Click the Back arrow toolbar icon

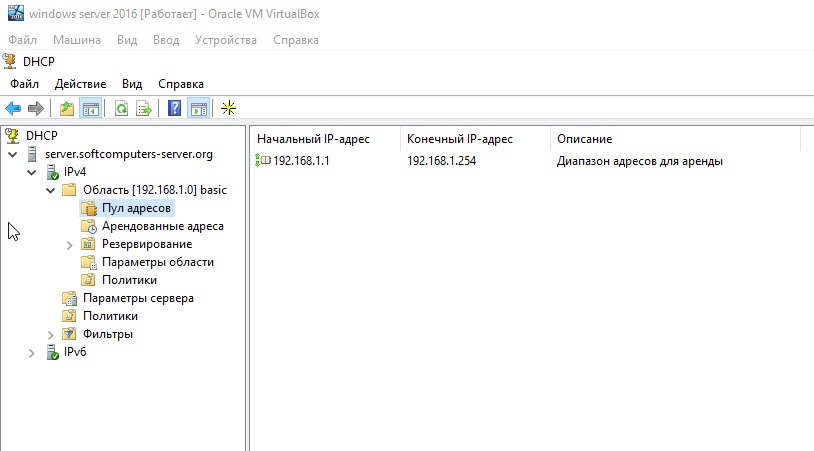pos(13,108)
